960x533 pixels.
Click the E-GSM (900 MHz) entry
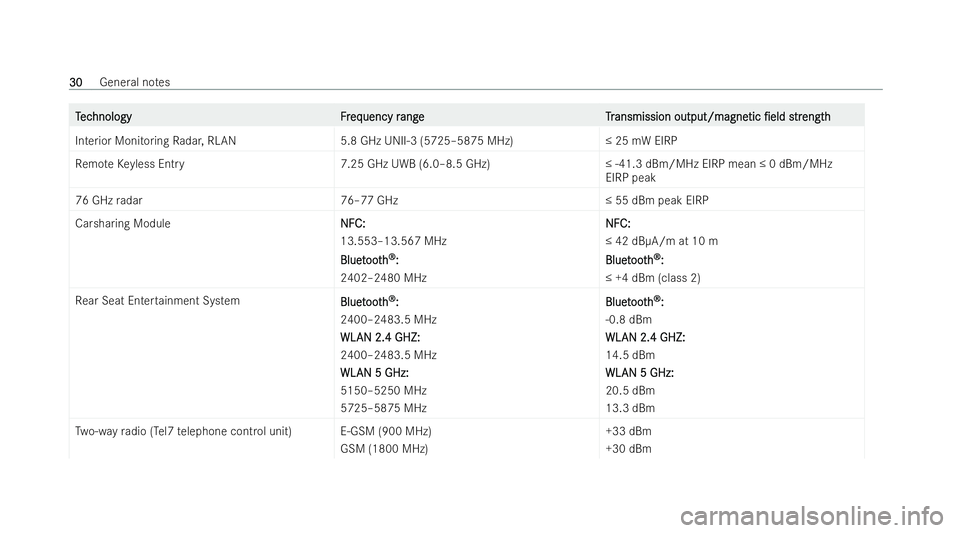(386, 431)
